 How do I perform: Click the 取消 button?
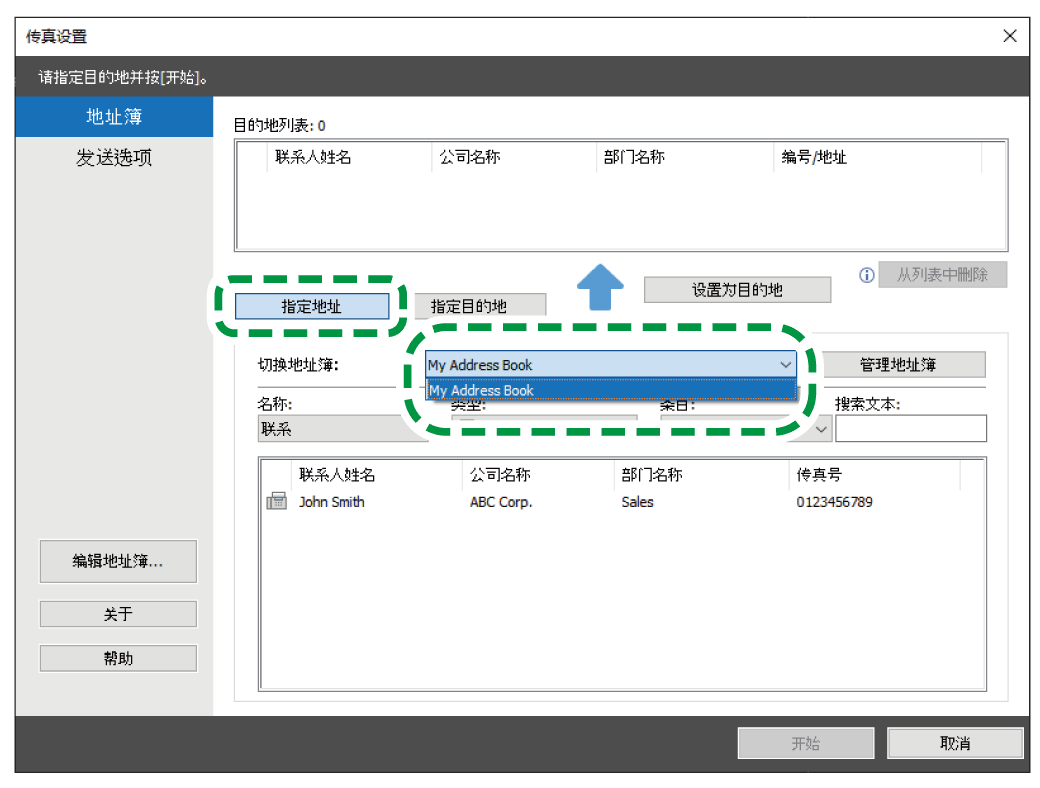point(954,743)
